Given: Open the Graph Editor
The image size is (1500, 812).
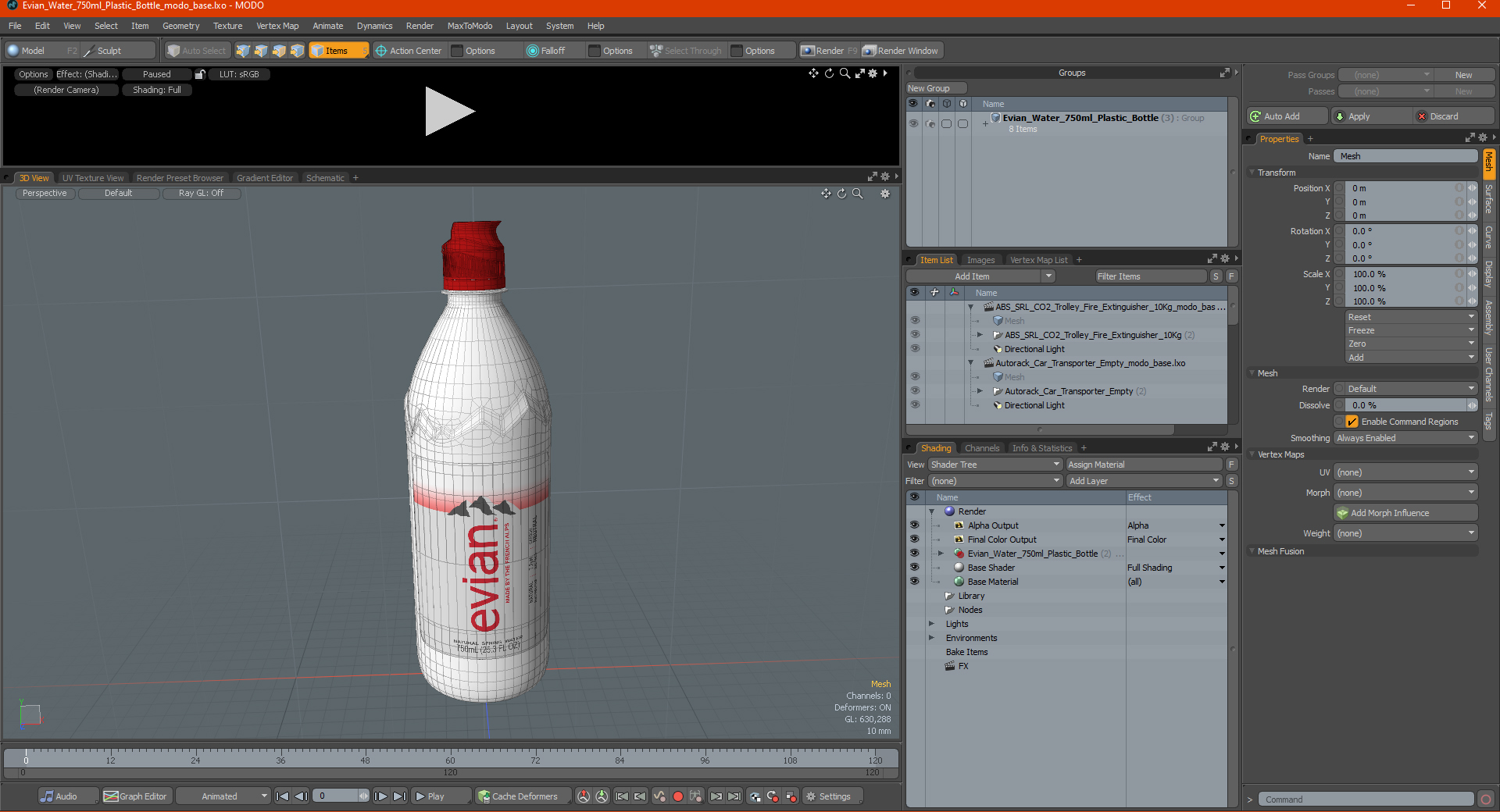Looking at the screenshot, I should [x=136, y=796].
